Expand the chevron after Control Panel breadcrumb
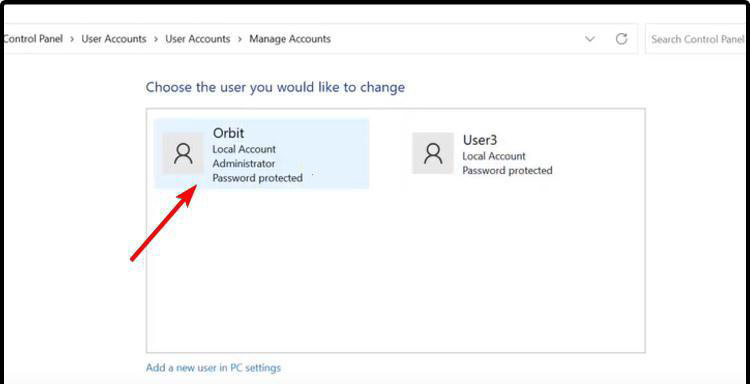 click(72, 39)
